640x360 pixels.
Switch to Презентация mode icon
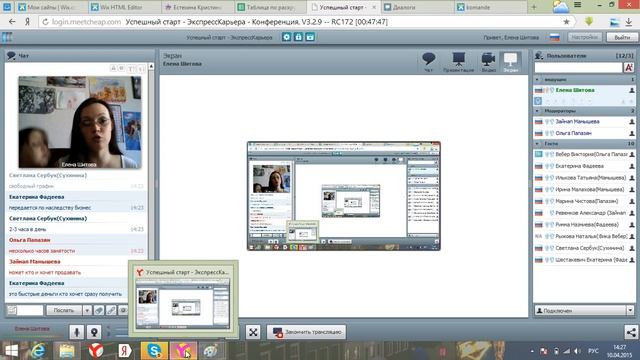click(458, 62)
